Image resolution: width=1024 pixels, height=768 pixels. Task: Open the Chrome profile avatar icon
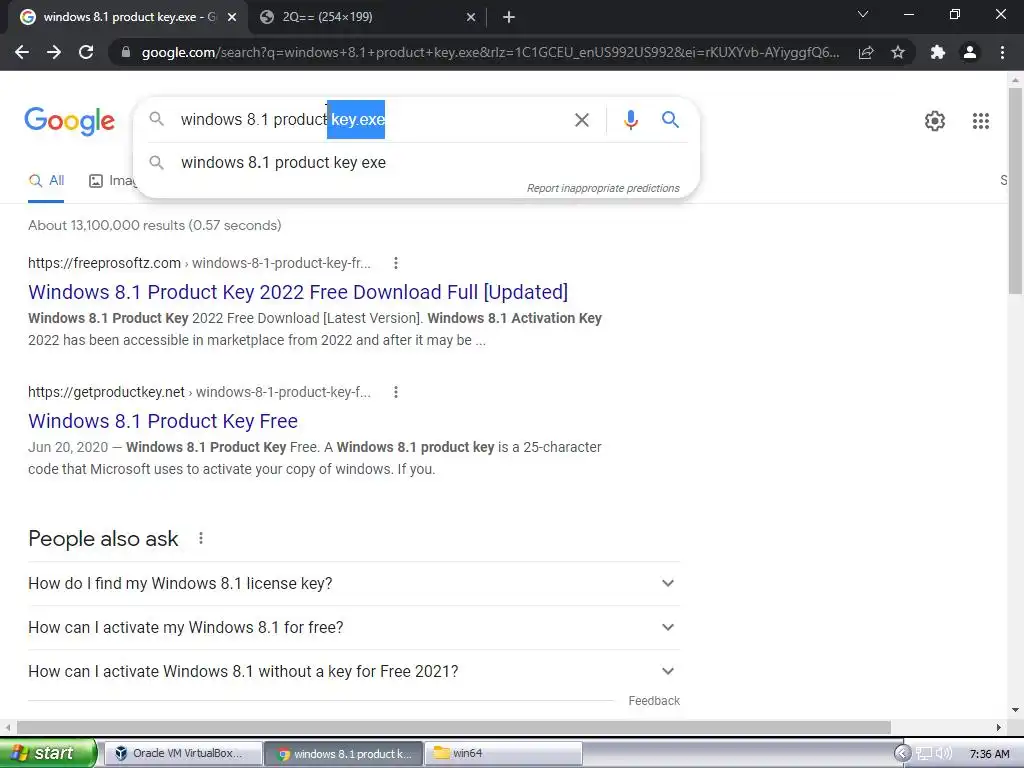970,52
